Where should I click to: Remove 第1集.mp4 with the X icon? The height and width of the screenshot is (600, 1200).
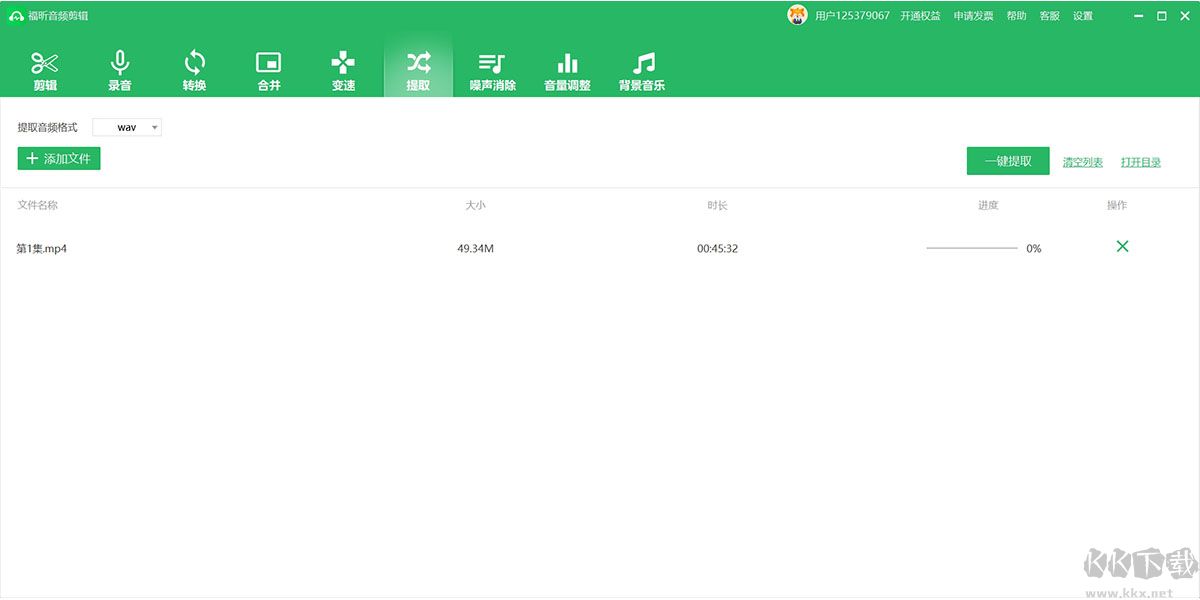1122,247
